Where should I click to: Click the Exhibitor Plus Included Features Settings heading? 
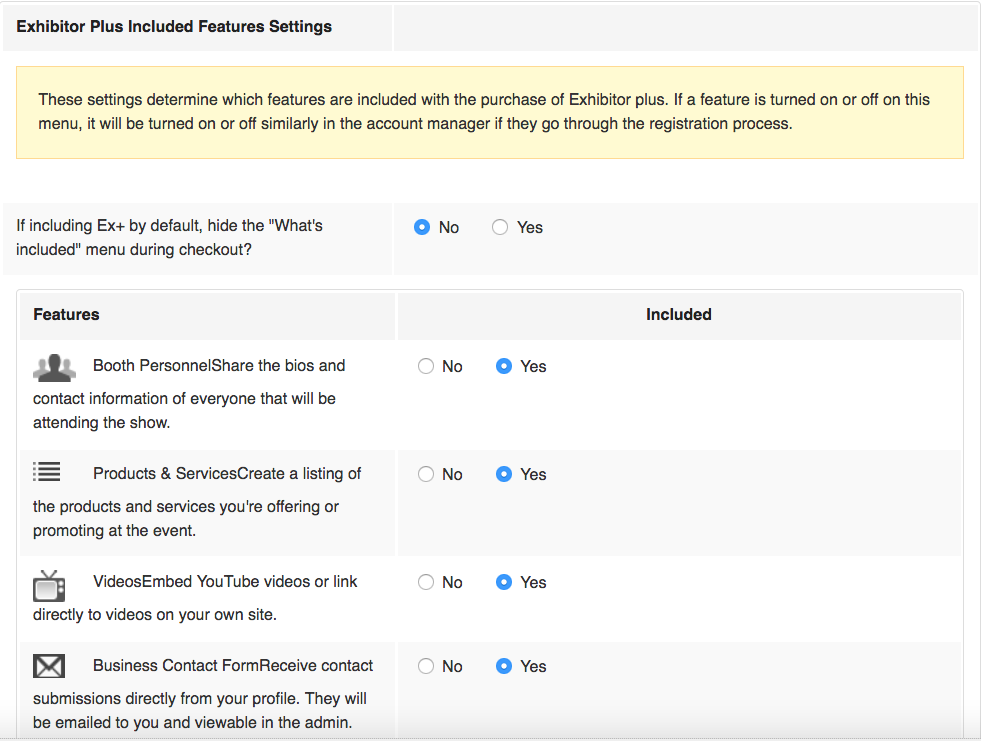pos(174,27)
